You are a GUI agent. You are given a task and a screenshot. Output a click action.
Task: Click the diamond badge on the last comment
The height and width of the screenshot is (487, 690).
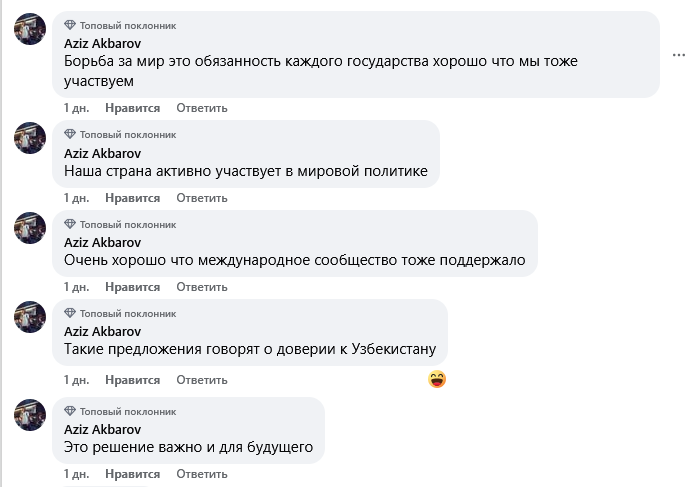click(x=70, y=411)
